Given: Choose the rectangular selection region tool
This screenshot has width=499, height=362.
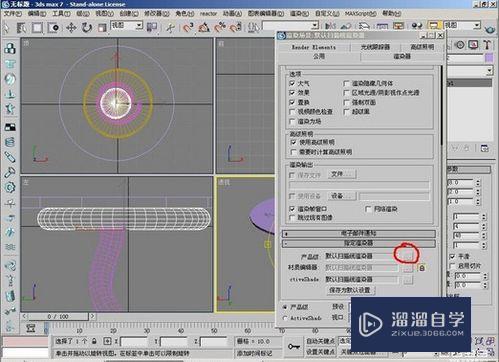Looking at the screenshot, I should point(37,27).
